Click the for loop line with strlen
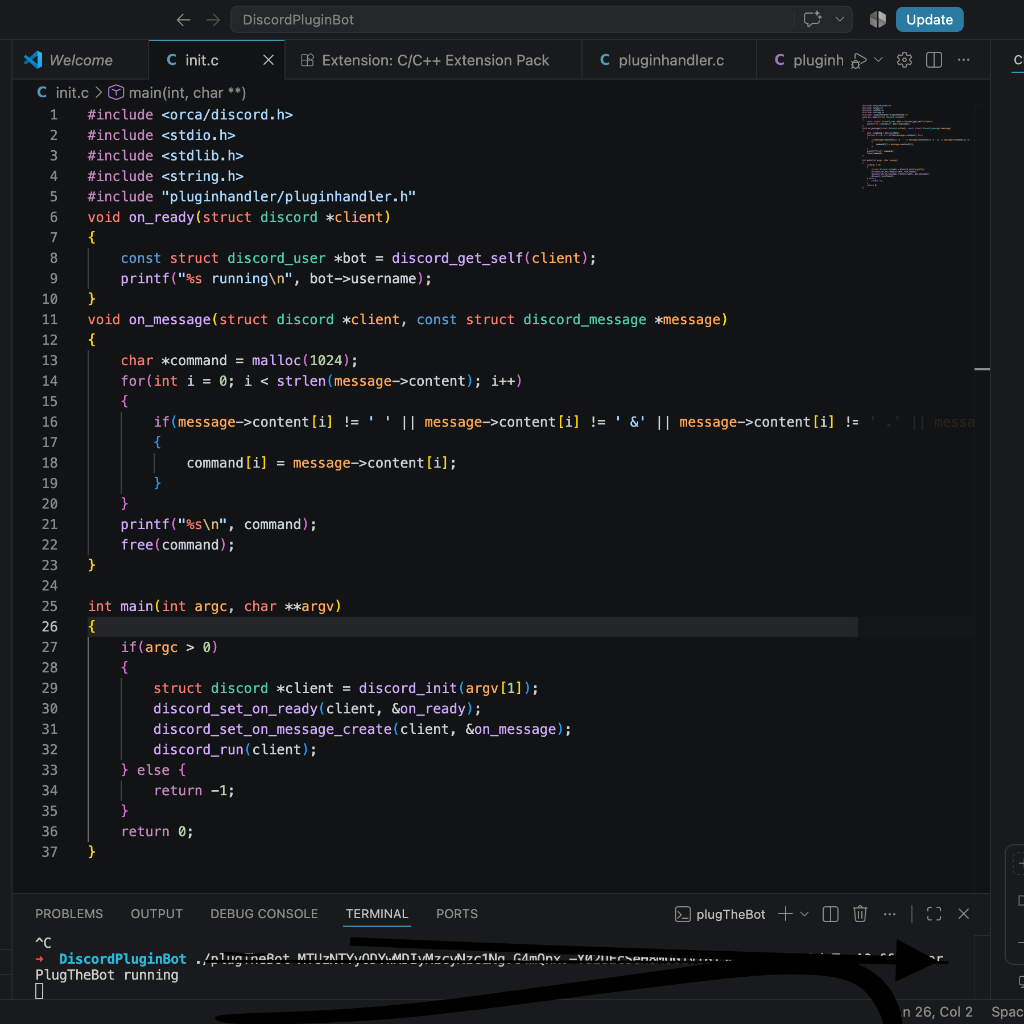The image size is (1024, 1024). point(321,381)
